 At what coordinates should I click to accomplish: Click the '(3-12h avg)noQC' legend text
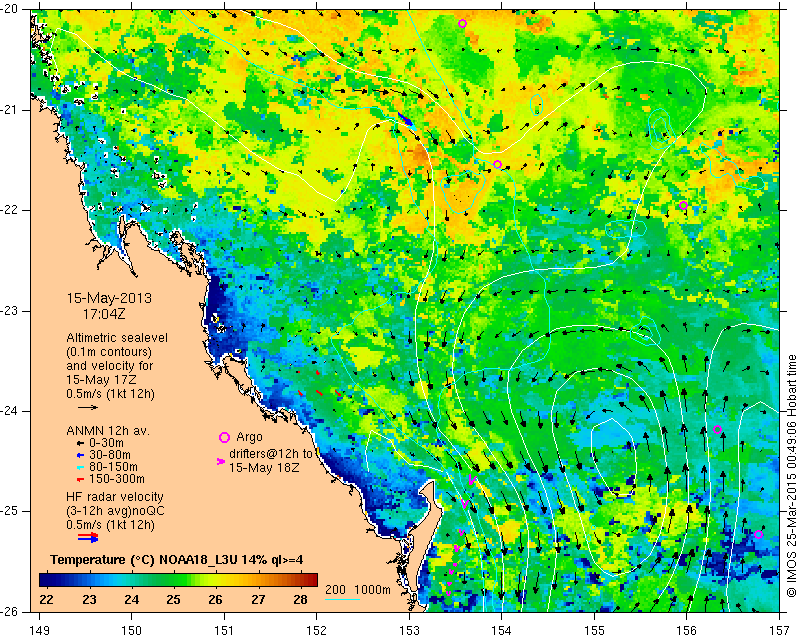[115, 510]
